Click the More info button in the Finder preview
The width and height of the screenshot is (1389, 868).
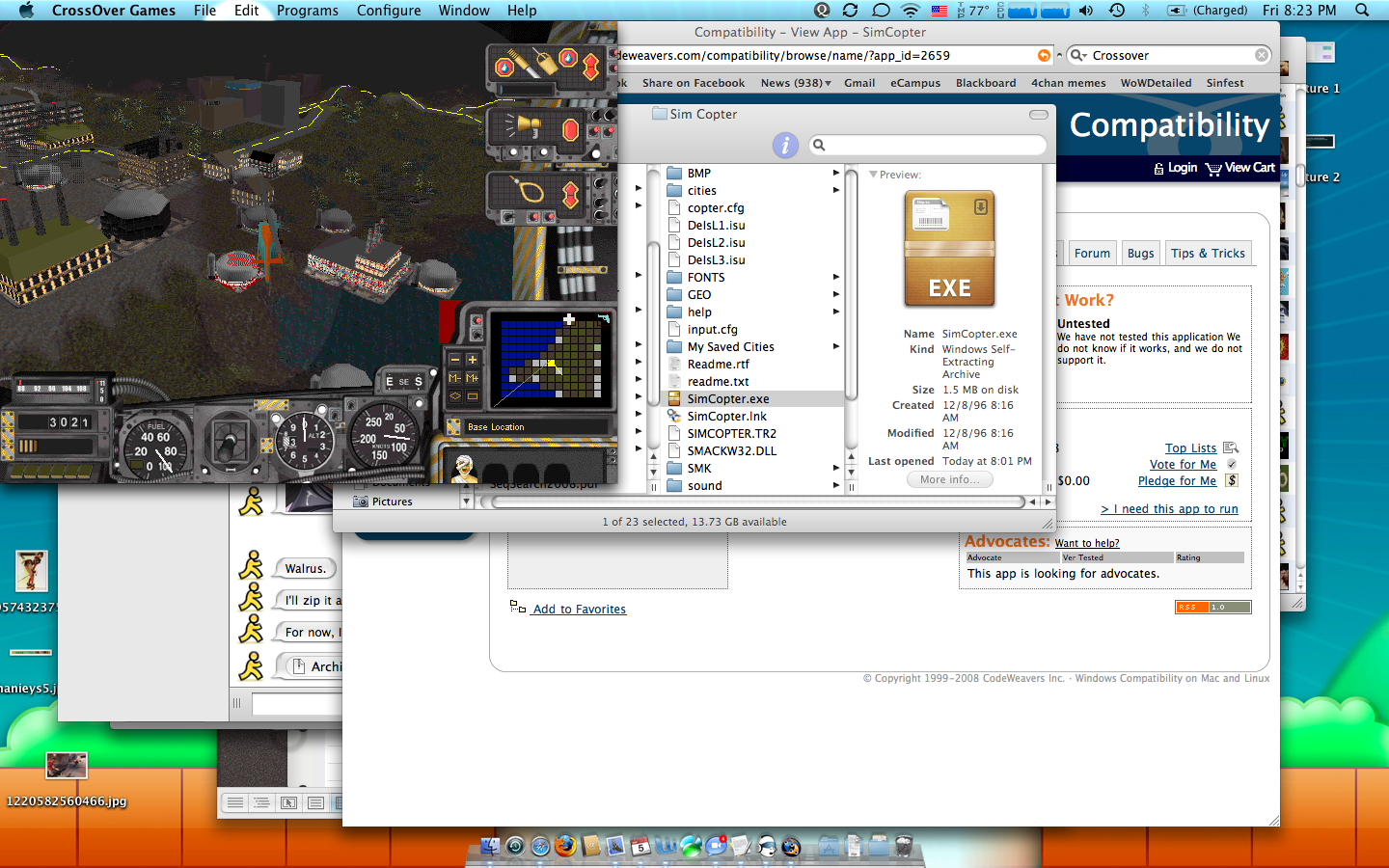click(x=949, y=479)
